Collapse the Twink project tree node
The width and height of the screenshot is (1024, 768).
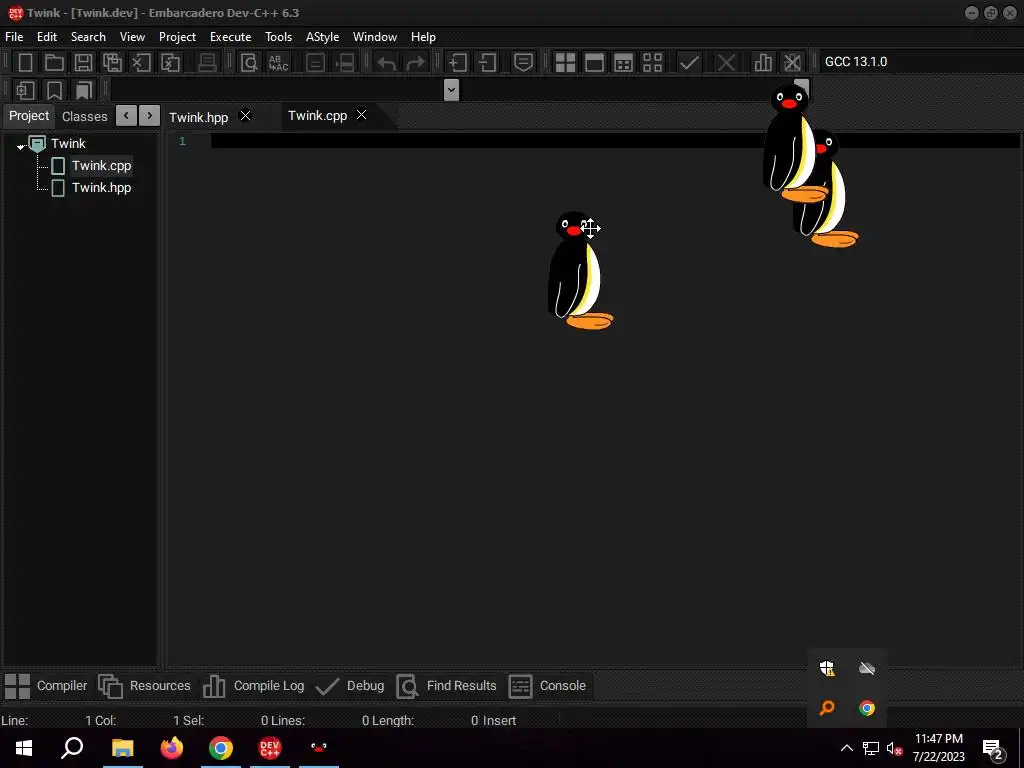coord(21,147)
